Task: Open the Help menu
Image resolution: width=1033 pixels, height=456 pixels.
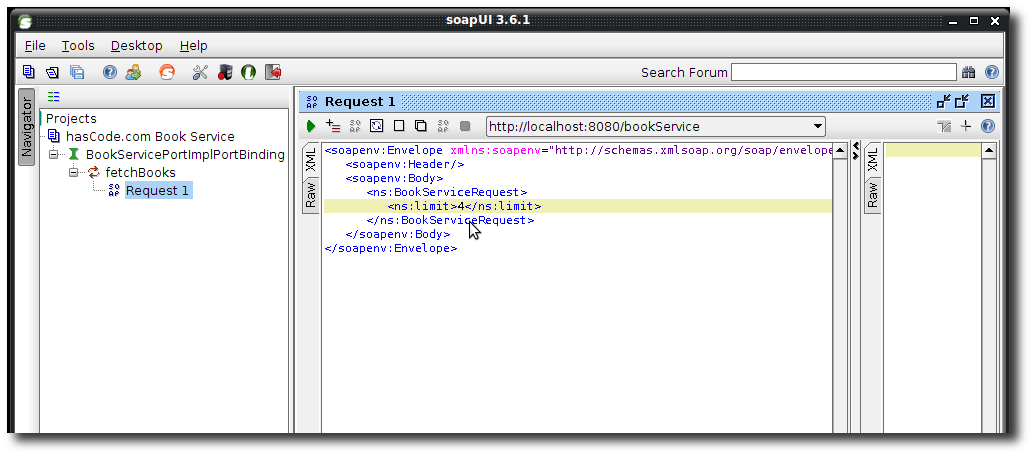Action: pos(194,45)
